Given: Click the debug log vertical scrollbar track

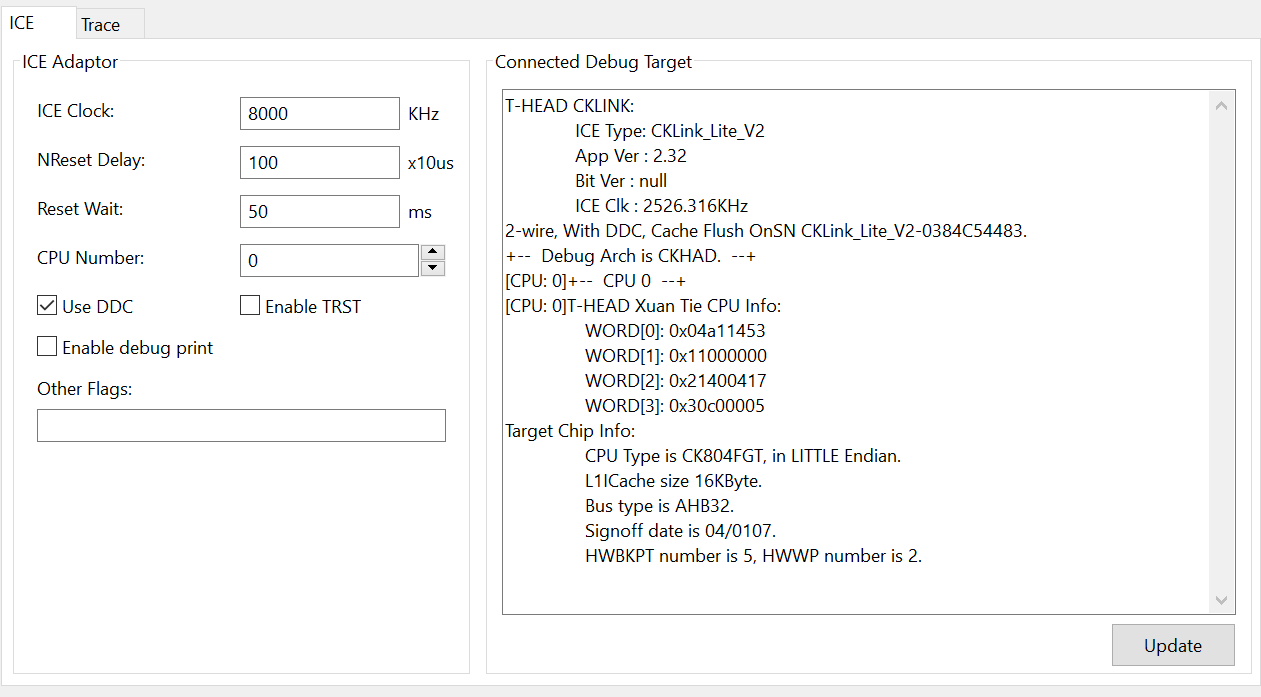Looking at the screenshot, I should pyautogui.click(x=1221, y=350).
